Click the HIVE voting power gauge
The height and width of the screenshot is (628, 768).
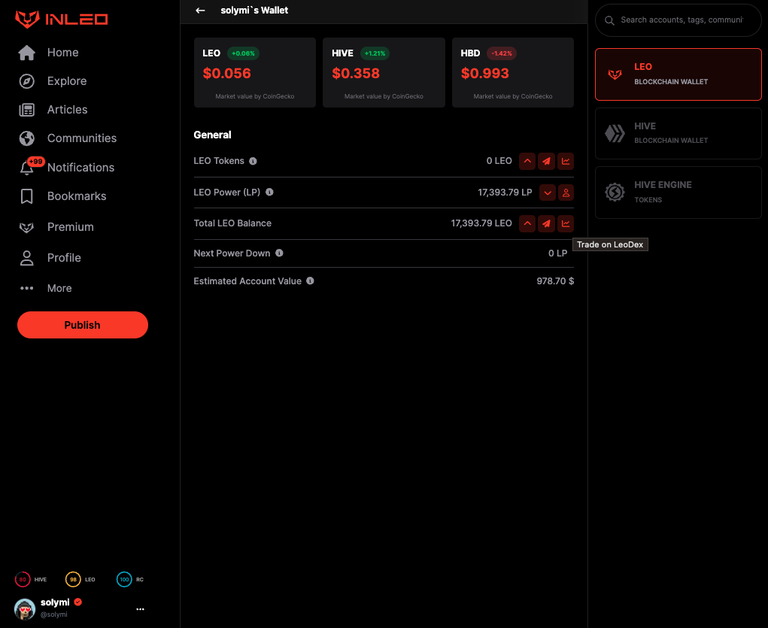(x=23, y=580)
